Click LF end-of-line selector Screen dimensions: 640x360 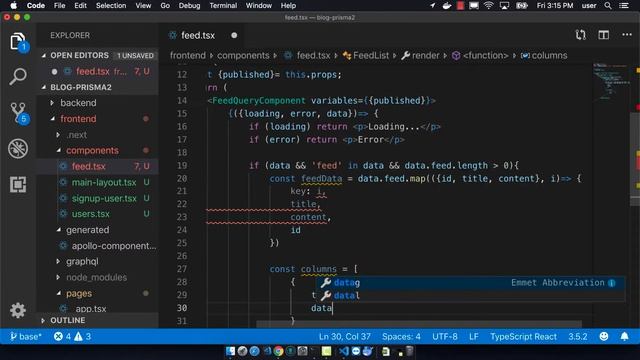coord(473,337)
